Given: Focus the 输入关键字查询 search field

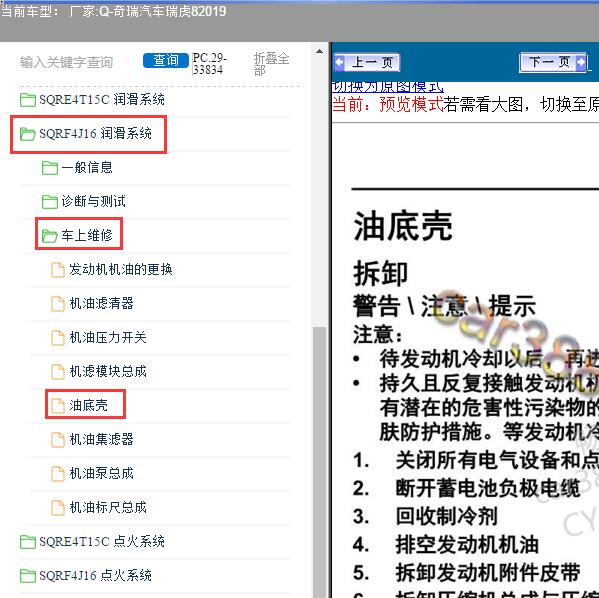Looking at the screenshot, I should [x=66, y=62].
